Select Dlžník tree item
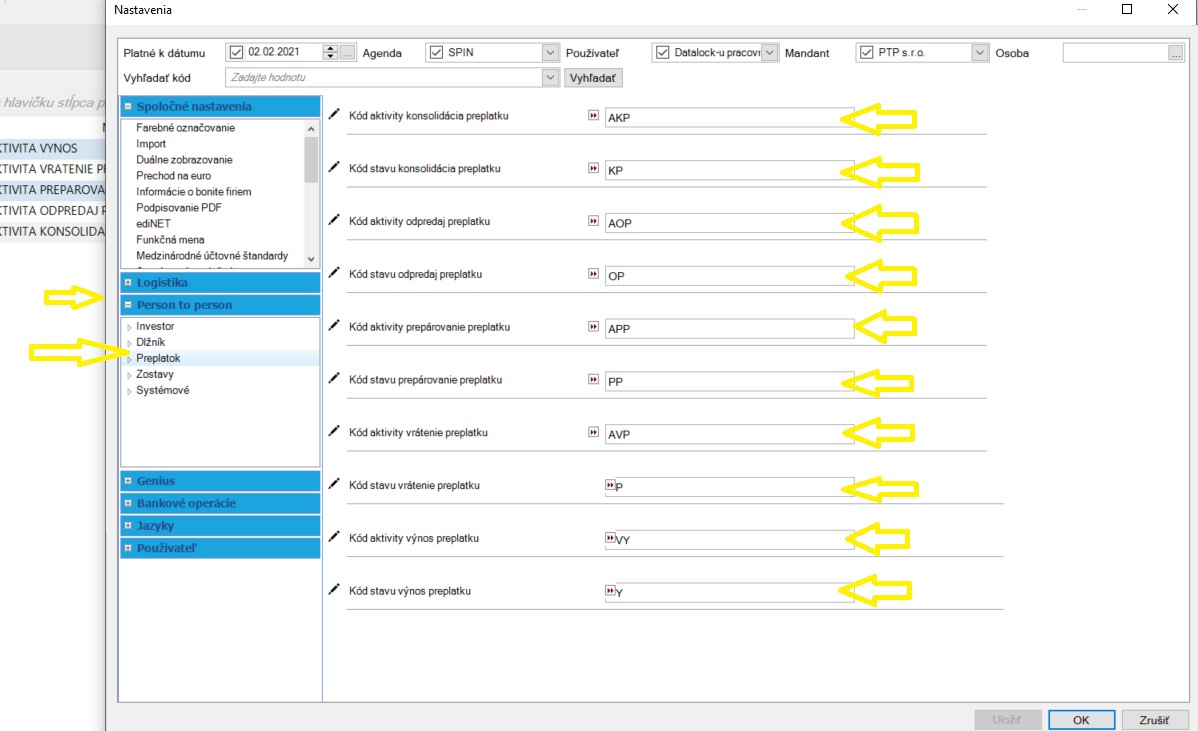This screenshot has height=731, width=1198. pos(151,342)
